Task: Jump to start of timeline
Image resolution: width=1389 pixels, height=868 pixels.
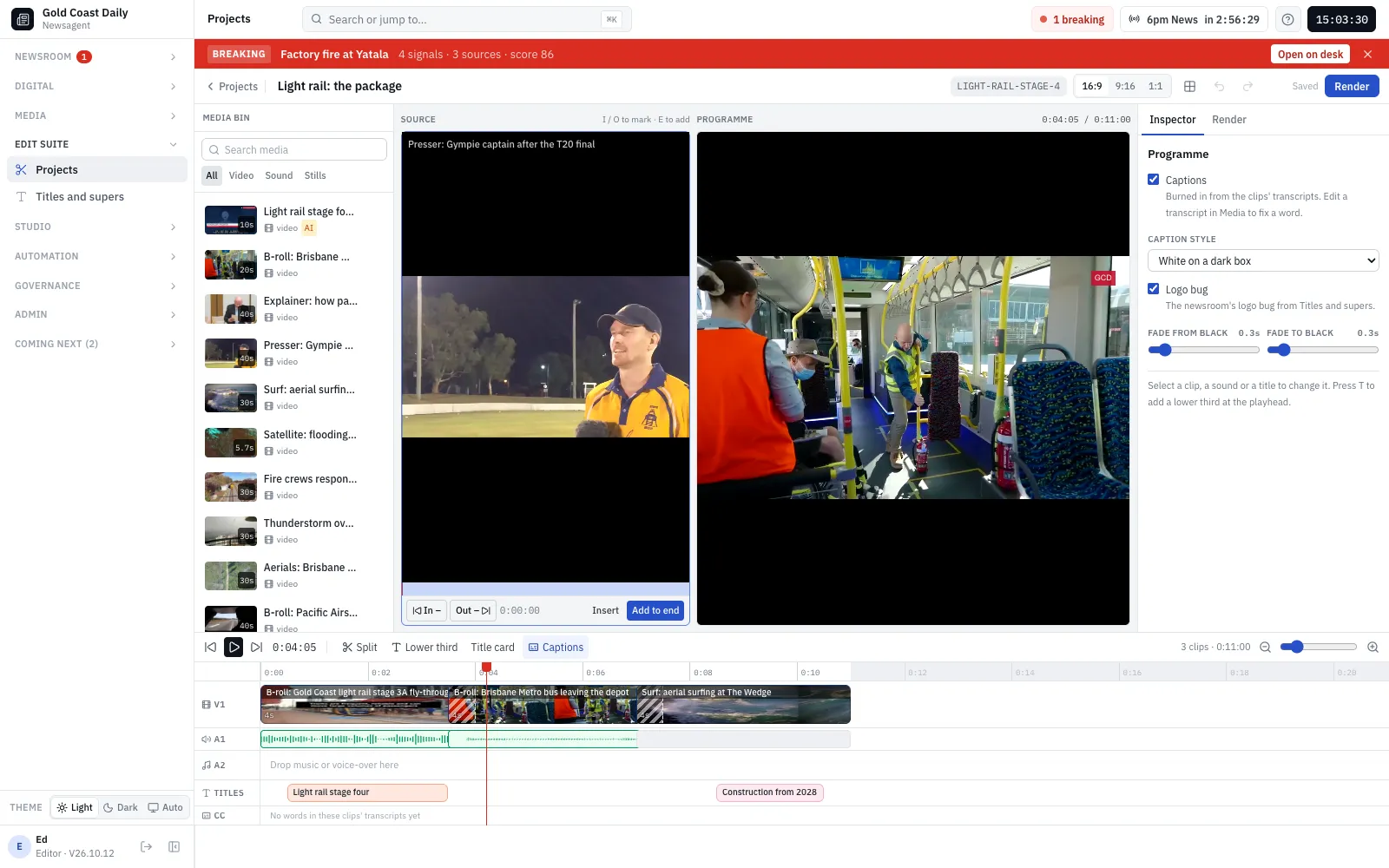Action: pyautogui.click(x=210, y=647)
